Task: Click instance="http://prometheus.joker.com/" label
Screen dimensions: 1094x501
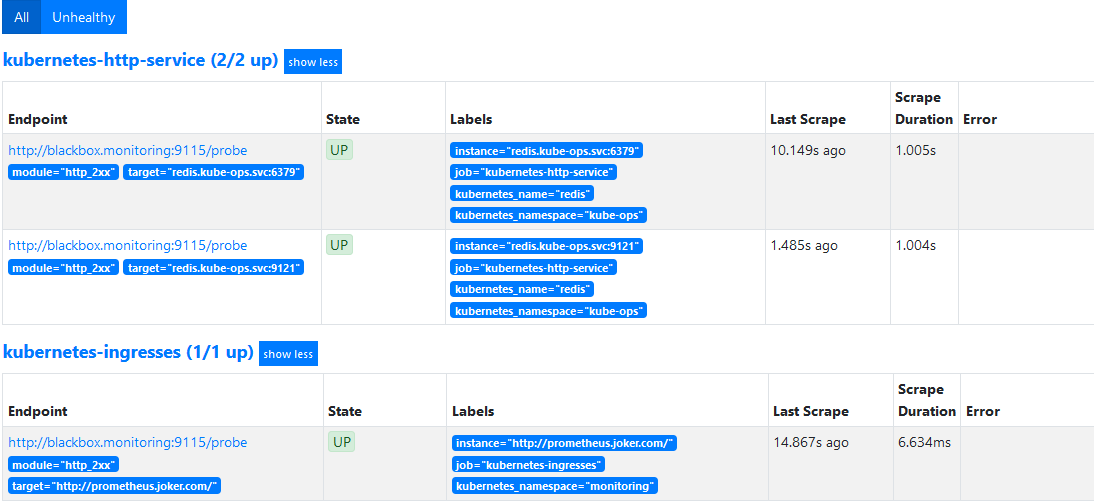Action: point(564,443)
